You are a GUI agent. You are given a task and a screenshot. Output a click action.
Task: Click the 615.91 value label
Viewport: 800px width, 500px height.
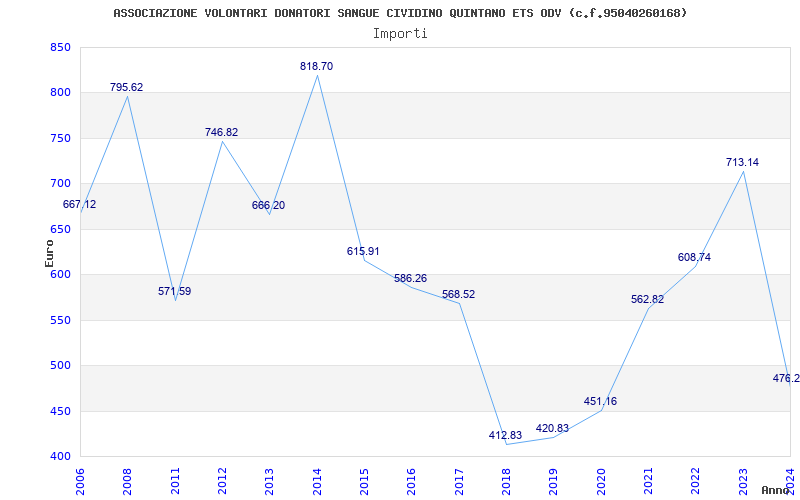point(363,252)
